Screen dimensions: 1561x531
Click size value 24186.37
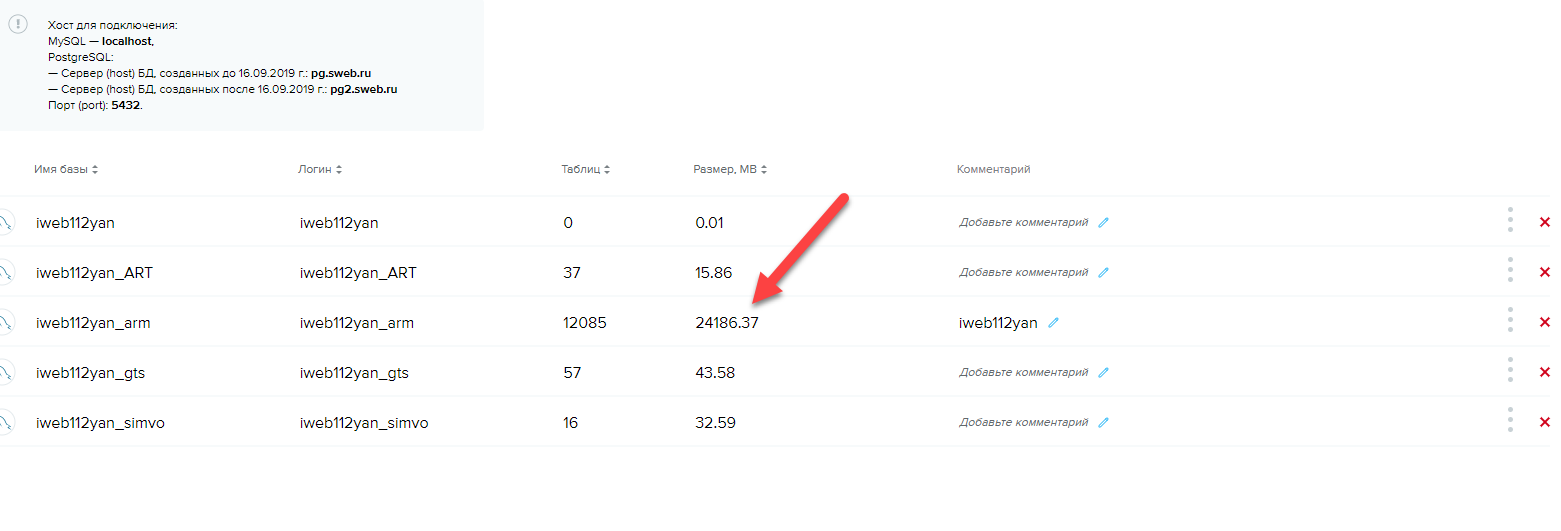point(727,322)
